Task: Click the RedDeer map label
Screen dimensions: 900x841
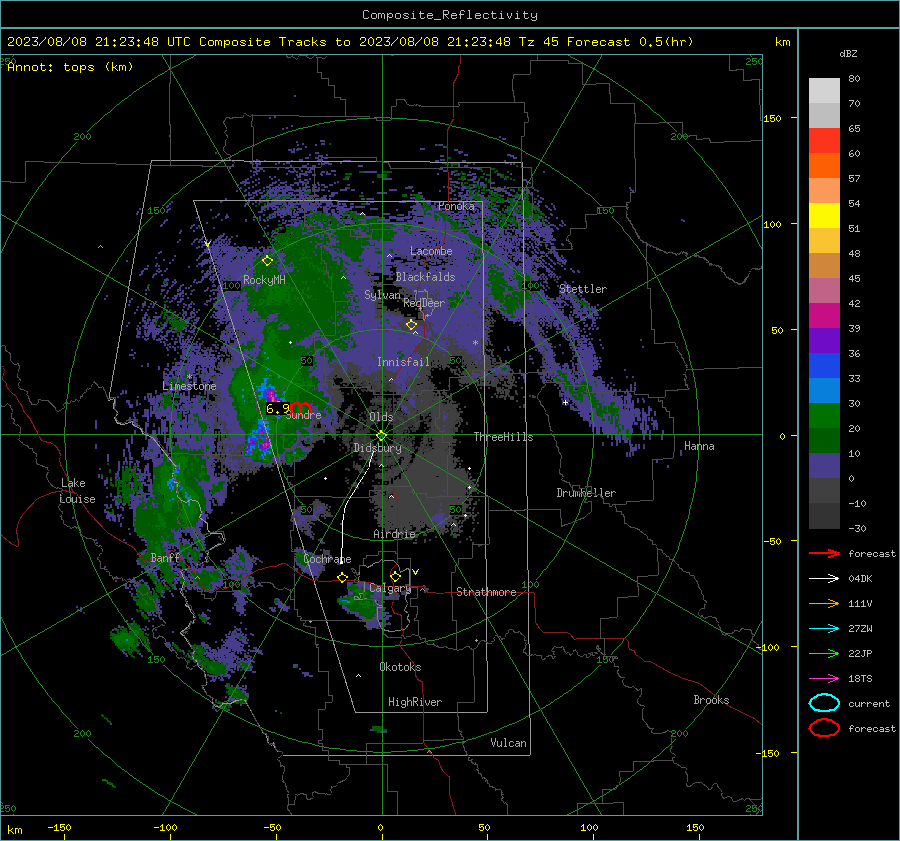Action: click(424, 303)
